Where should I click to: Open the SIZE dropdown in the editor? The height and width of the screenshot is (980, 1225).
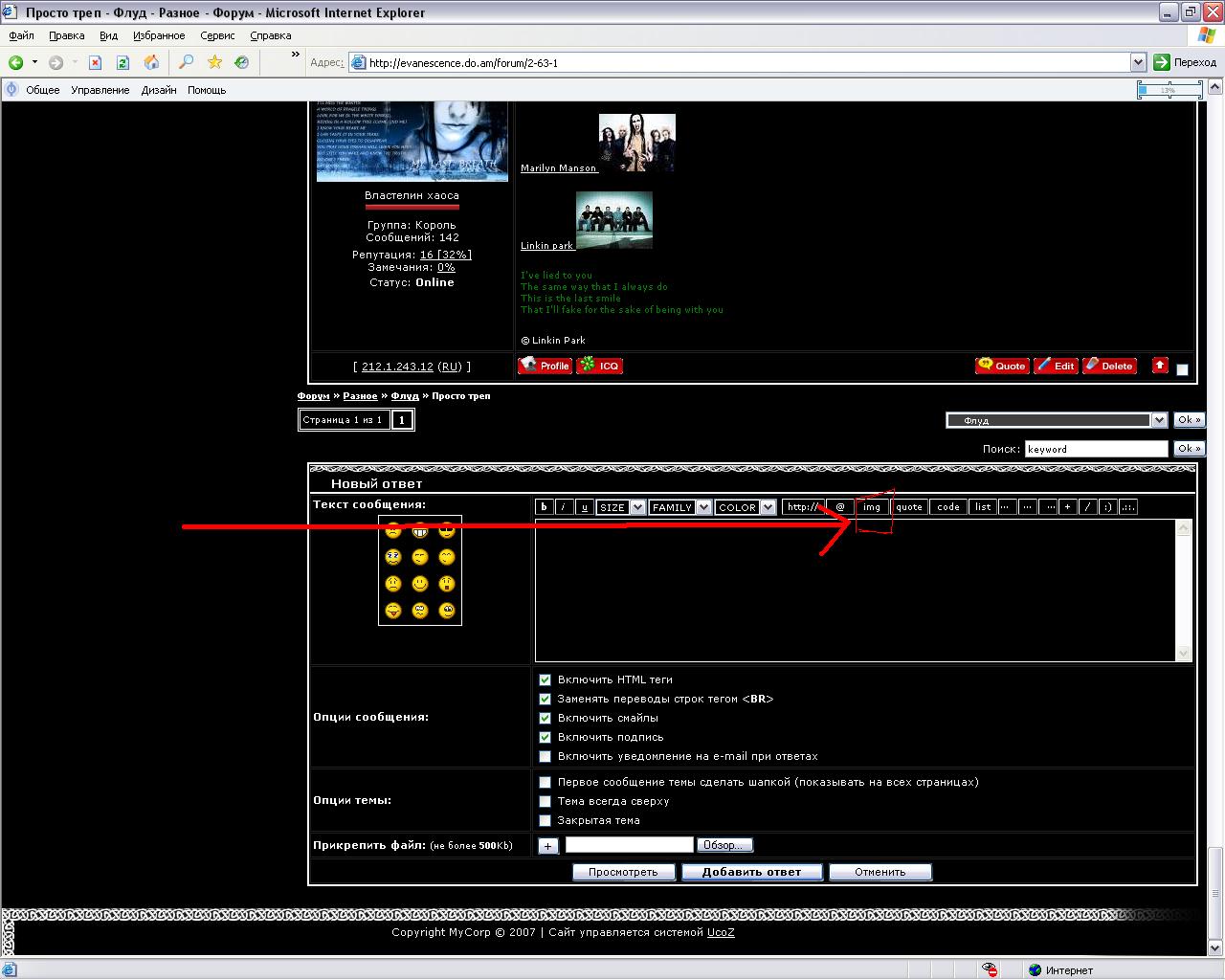pos(620,507)
